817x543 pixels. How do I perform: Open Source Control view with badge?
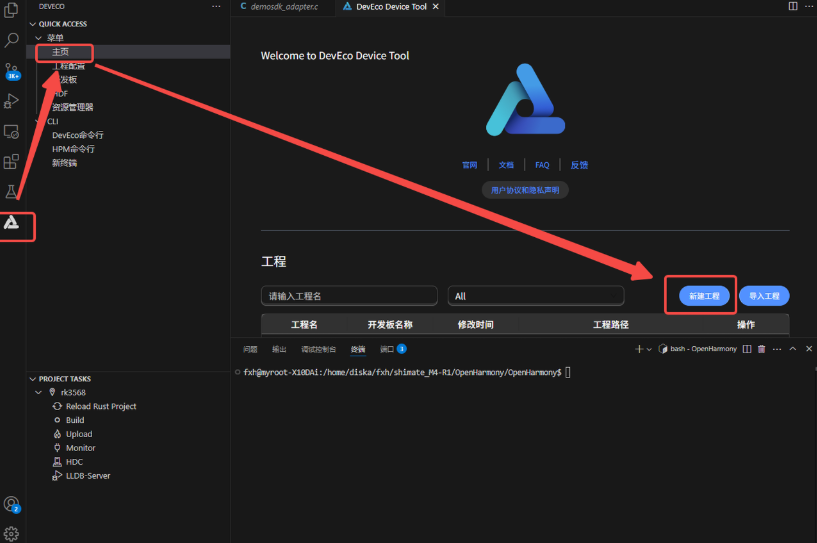pos(12,70)
